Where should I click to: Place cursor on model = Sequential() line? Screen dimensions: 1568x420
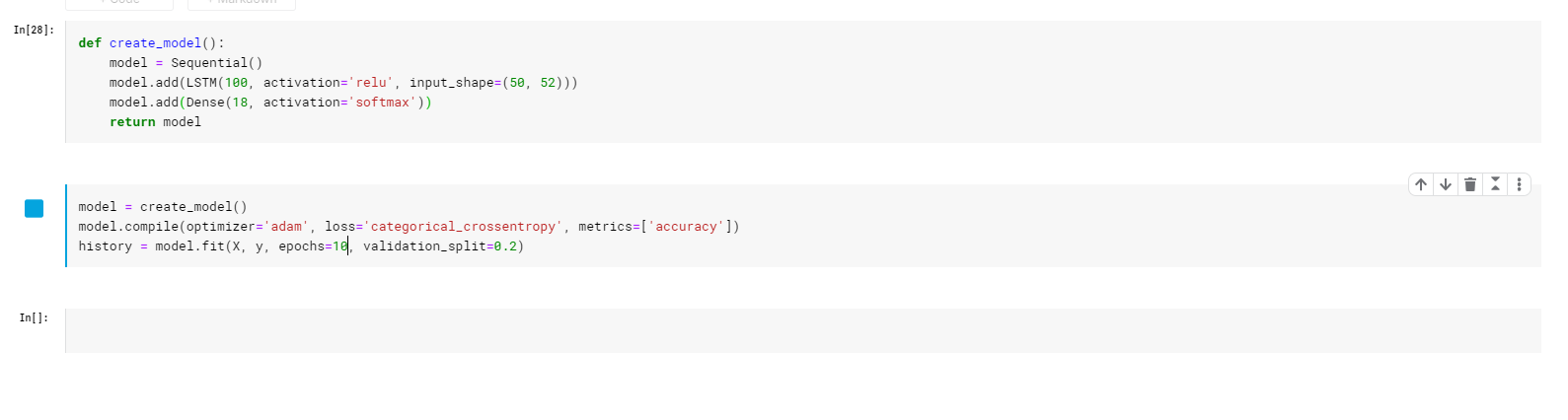click(186, 63)
